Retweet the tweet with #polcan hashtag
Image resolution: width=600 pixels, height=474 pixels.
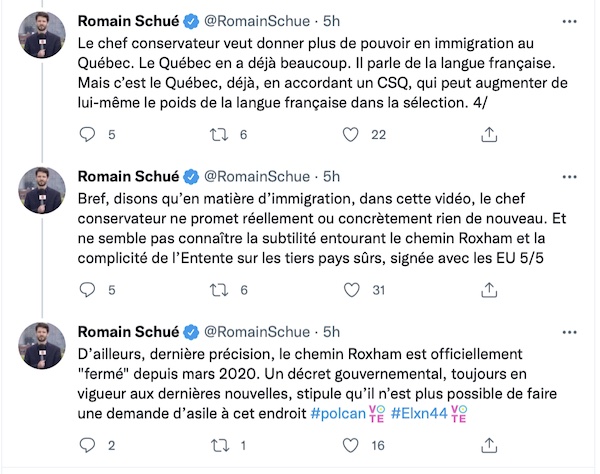[220, 445]
